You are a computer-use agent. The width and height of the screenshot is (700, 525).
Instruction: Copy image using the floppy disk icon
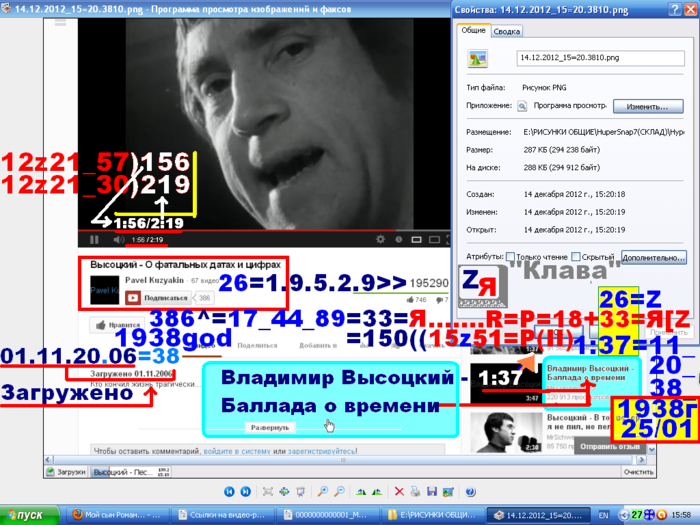(432, 492)
